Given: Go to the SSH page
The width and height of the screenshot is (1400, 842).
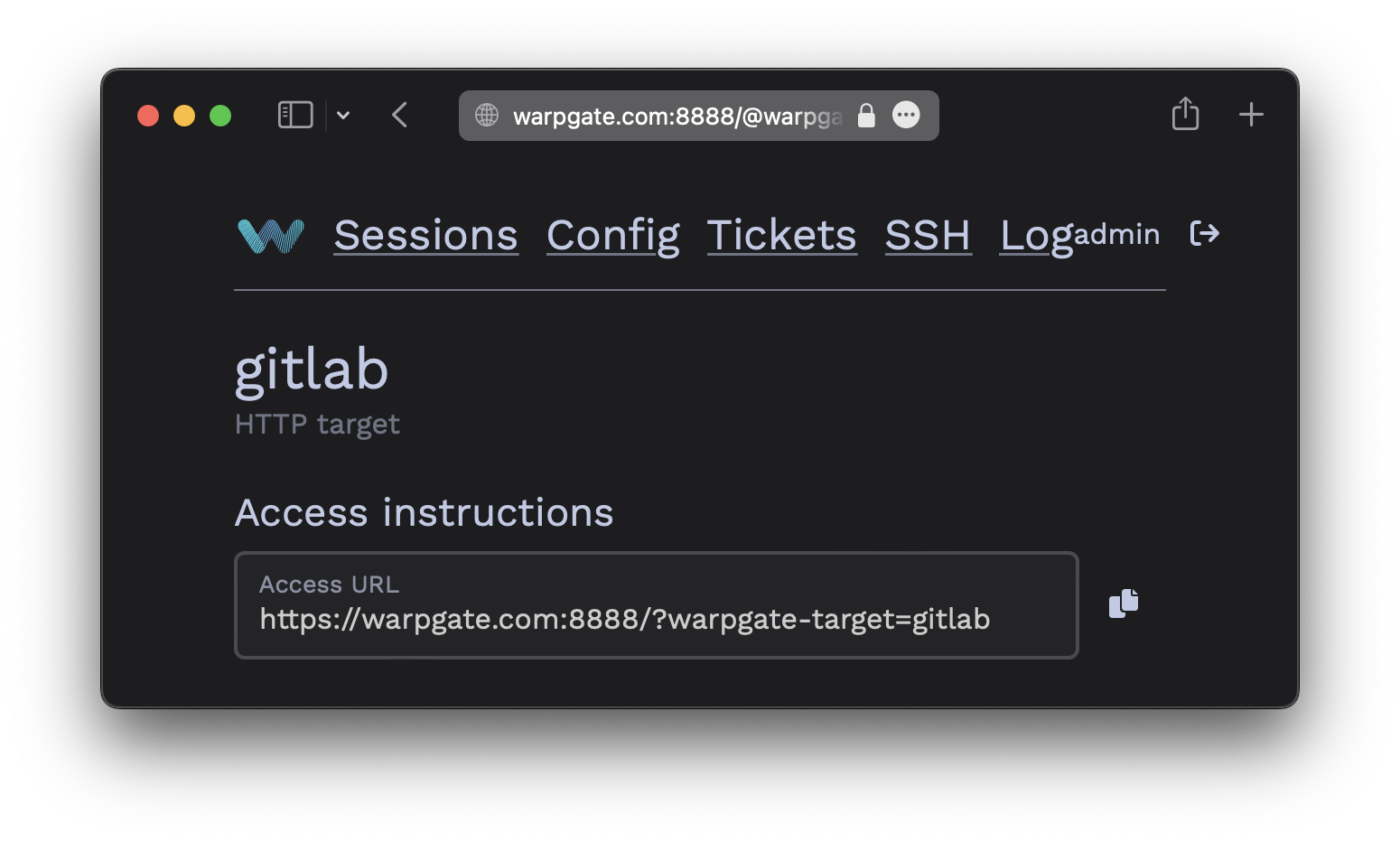Looking at the screenshot, I should click(x=929, y=236).
